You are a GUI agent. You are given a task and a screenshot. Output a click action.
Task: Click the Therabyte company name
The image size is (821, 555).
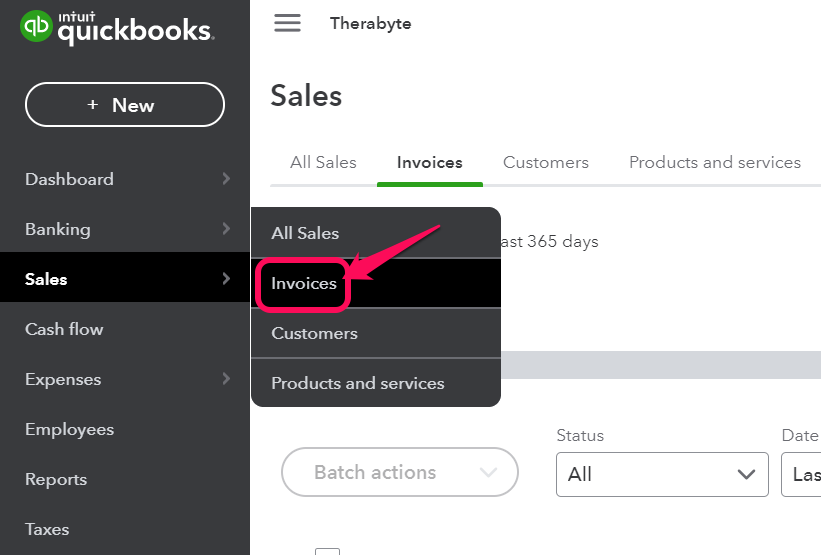pos(370,24)
